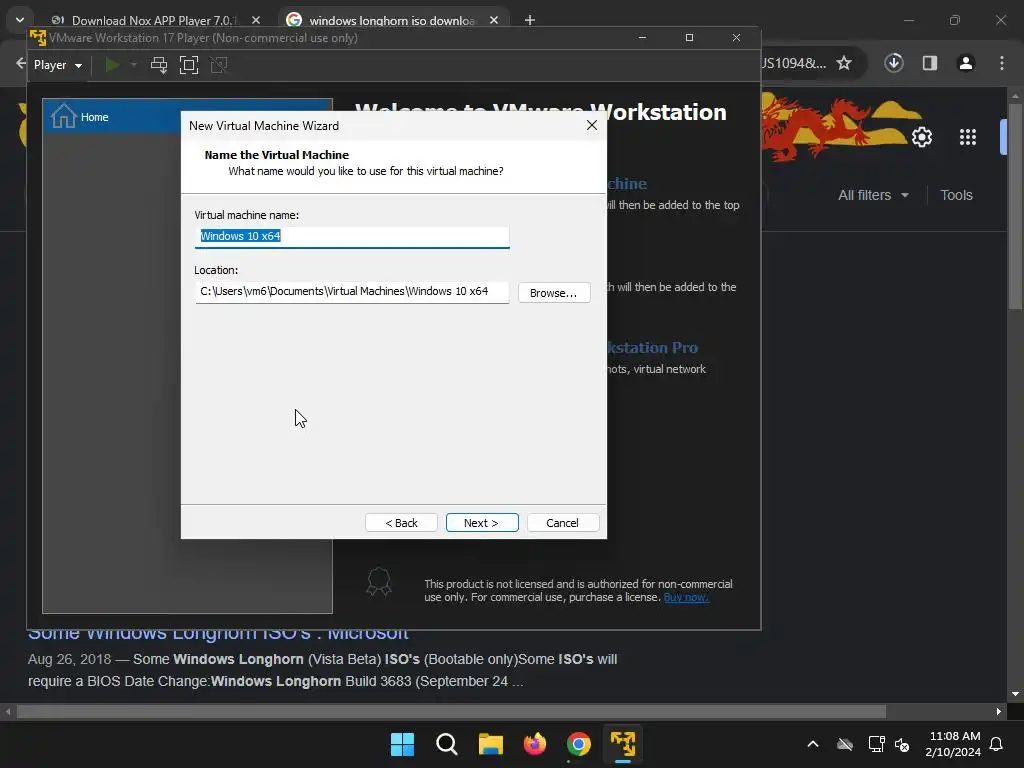Cancel the New Virtual Machine Wizard

click(x=562, y=522)
